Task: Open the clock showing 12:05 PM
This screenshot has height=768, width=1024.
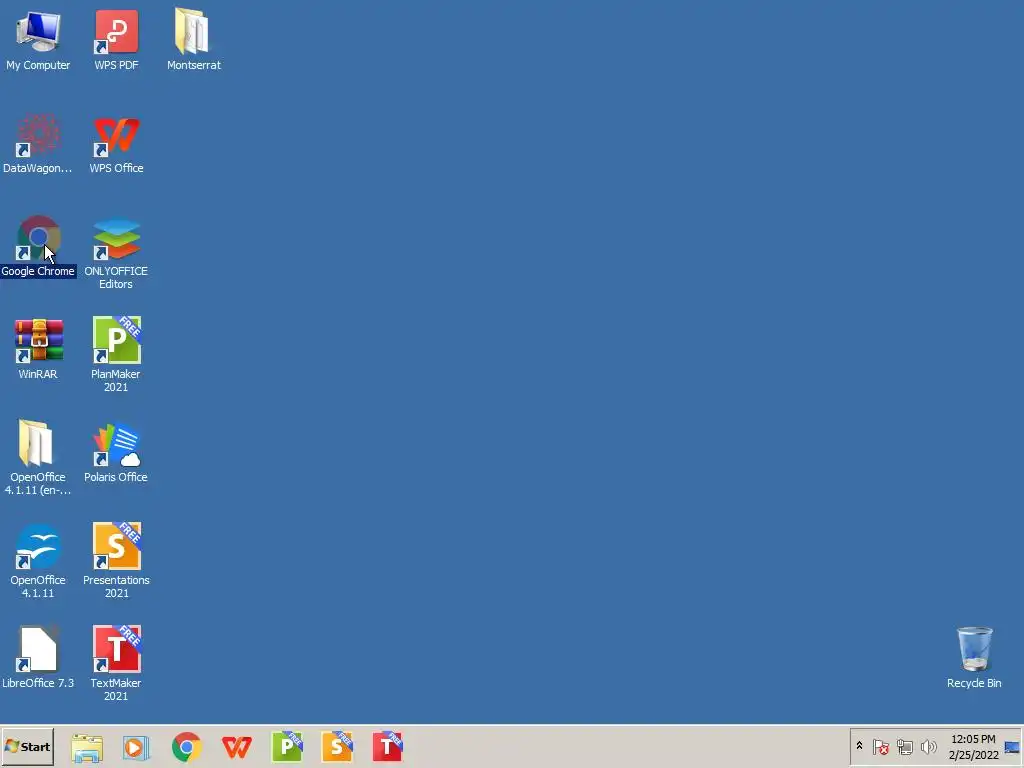Action: coord(973,746)
